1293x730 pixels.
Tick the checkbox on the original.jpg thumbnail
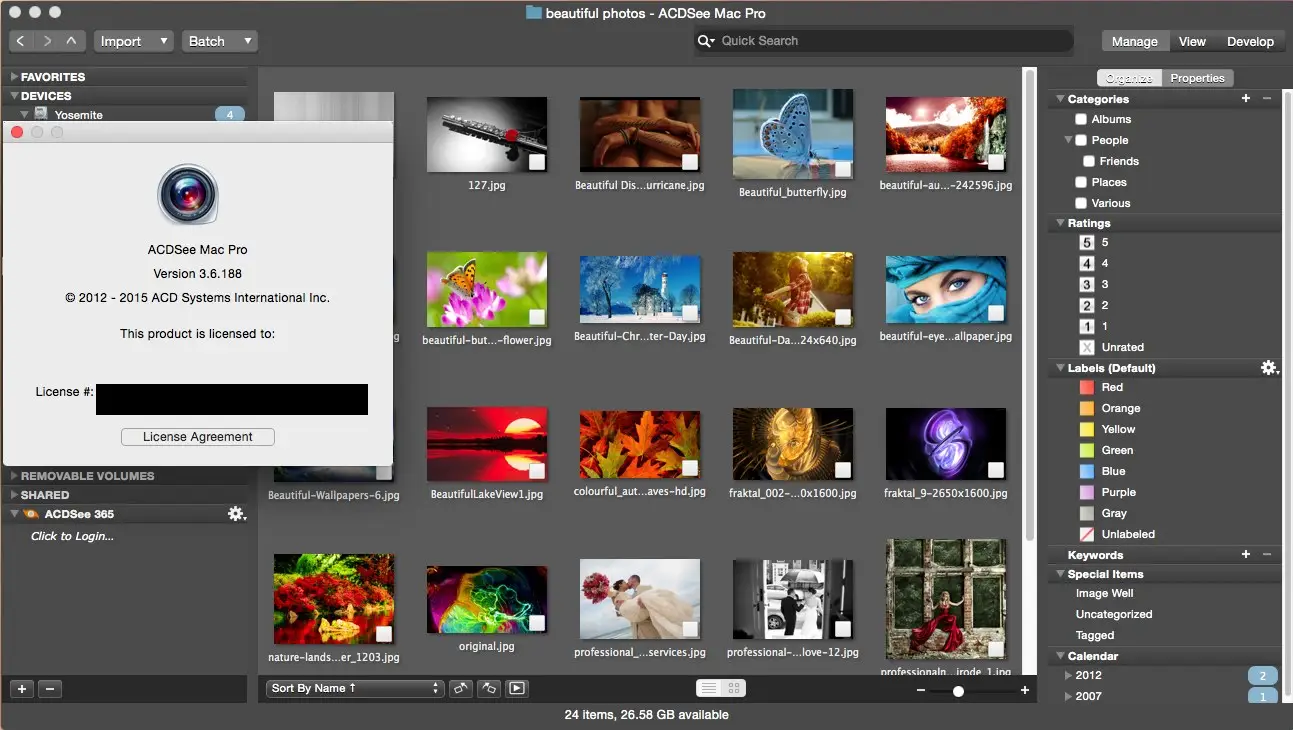[x=537, y=623]
